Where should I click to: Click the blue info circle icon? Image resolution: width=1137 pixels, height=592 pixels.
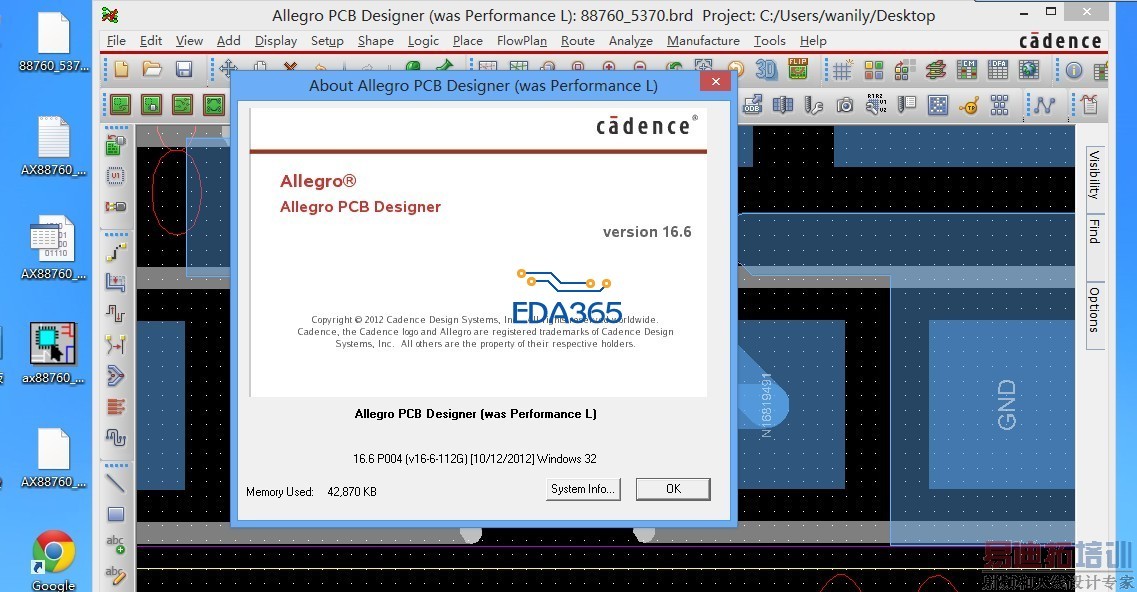pos(1074,70)
